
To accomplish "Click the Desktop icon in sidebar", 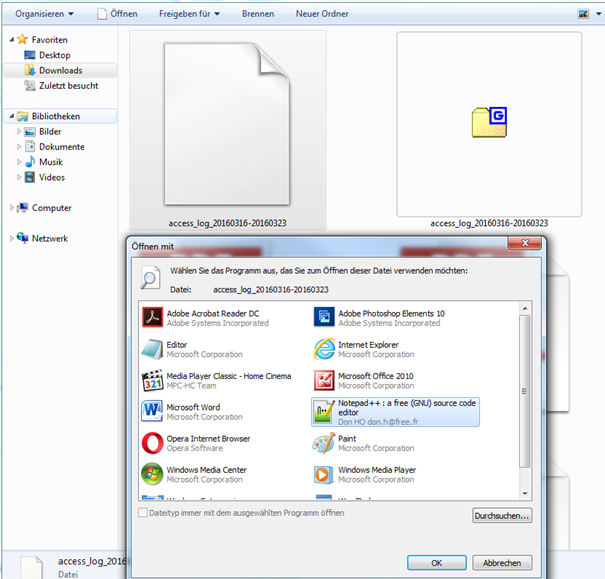I will tap(30, 55).
